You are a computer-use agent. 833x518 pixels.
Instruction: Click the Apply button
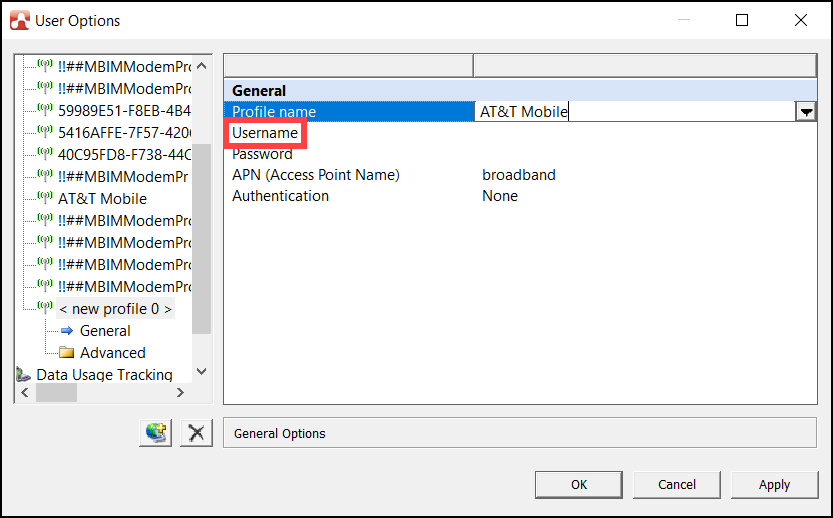click(x=774, y=485)
